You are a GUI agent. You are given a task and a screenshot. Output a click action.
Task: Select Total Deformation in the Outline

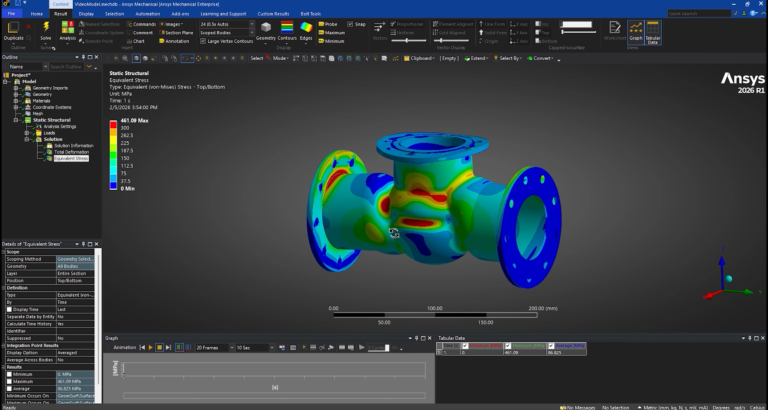click(x=72, y=152)
